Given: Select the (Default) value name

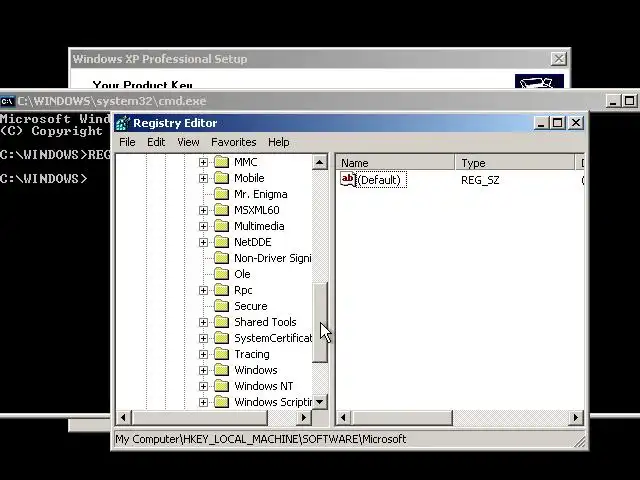Looking at the screenshot, I should pos(379,180).
